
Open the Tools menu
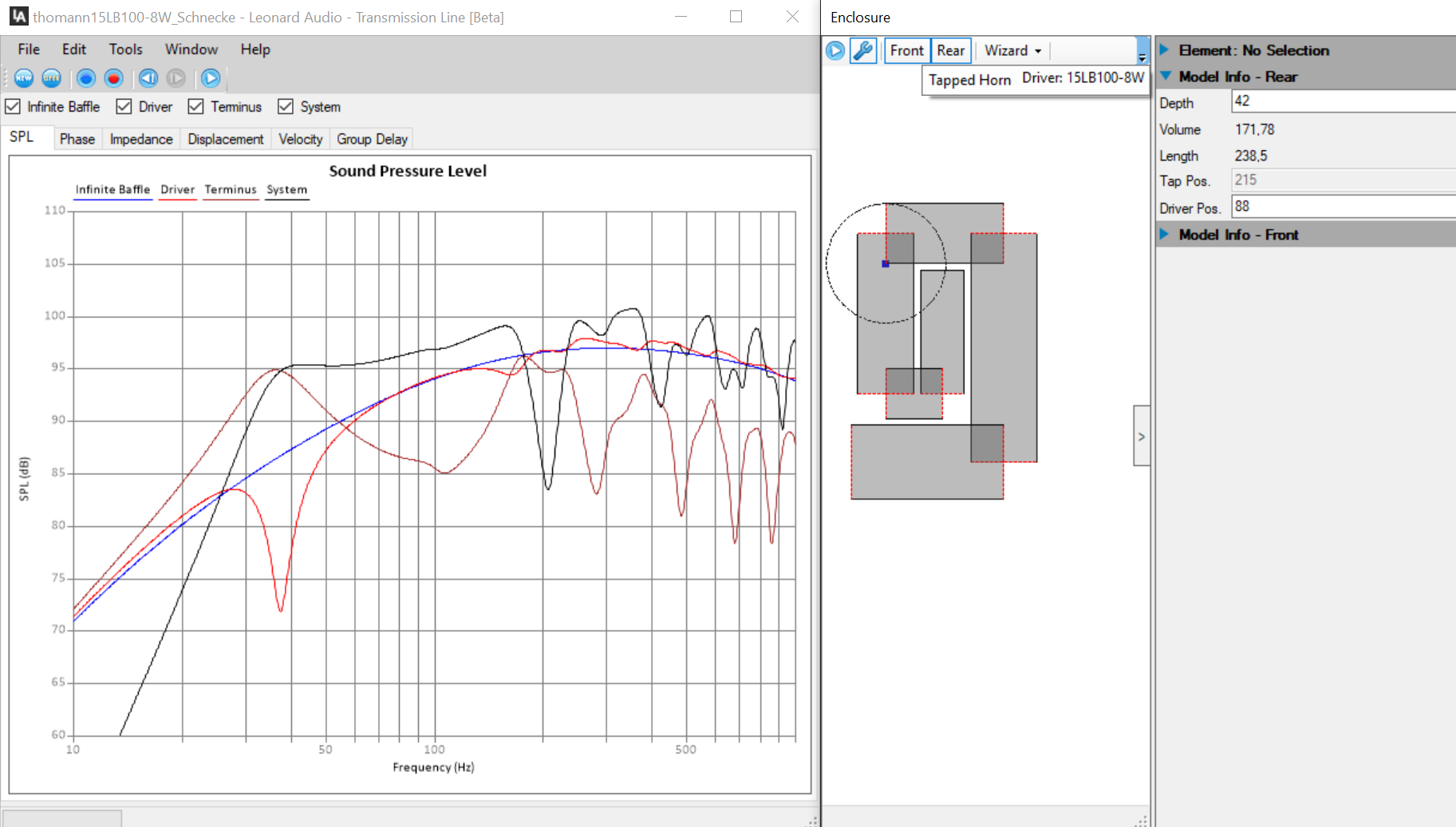pyautogui.click(x=125, y=49)
